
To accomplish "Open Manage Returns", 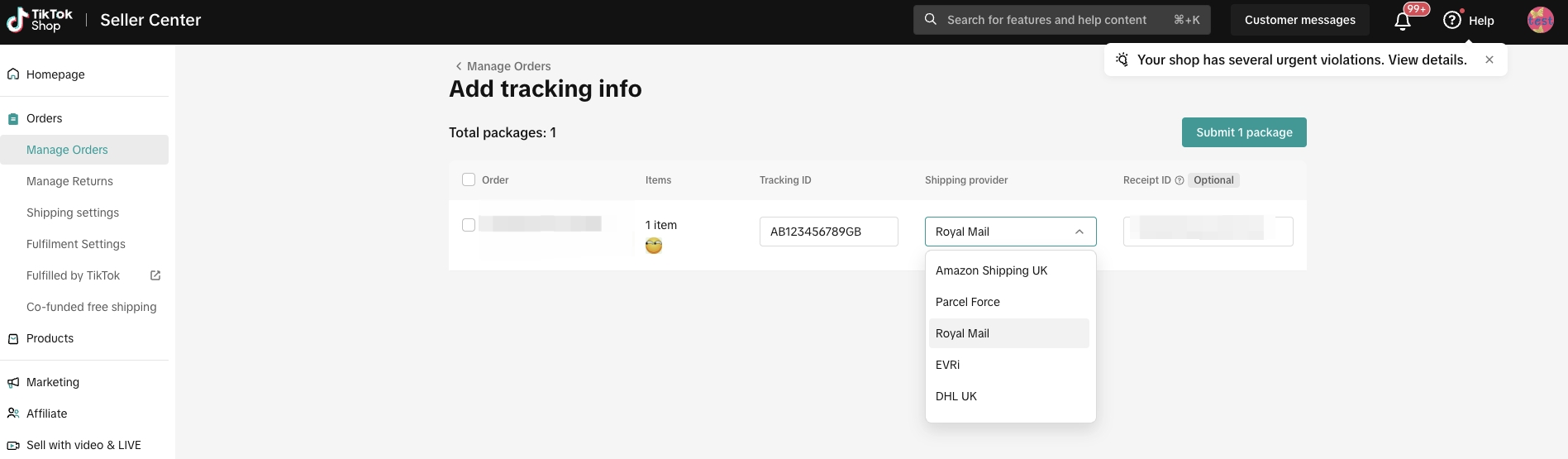I will [69, 181].
